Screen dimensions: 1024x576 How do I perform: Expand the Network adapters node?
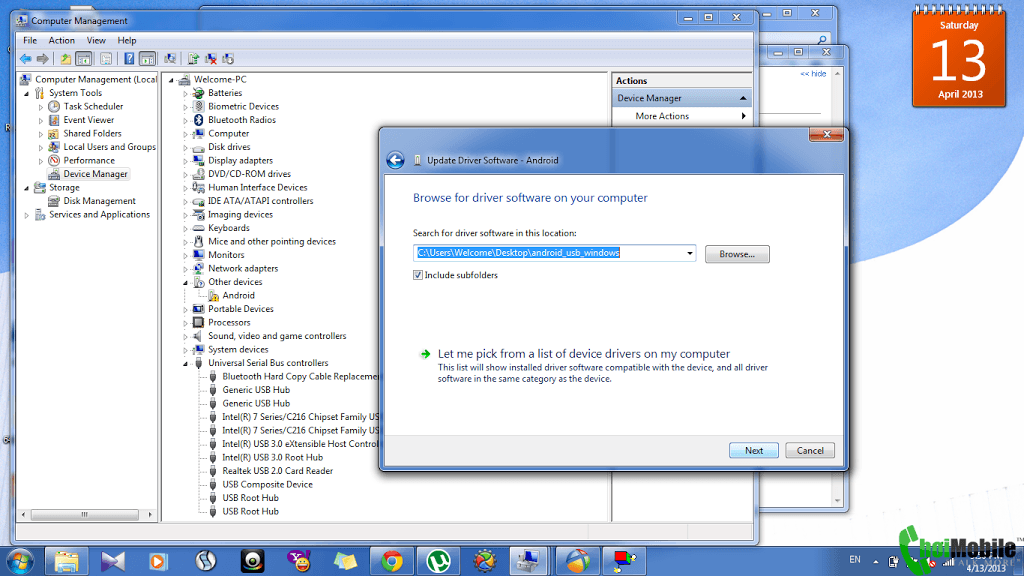(186, 269)
